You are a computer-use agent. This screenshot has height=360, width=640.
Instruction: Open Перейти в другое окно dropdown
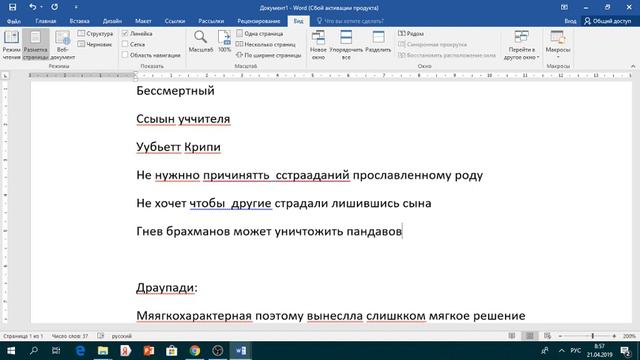point(521,45)
